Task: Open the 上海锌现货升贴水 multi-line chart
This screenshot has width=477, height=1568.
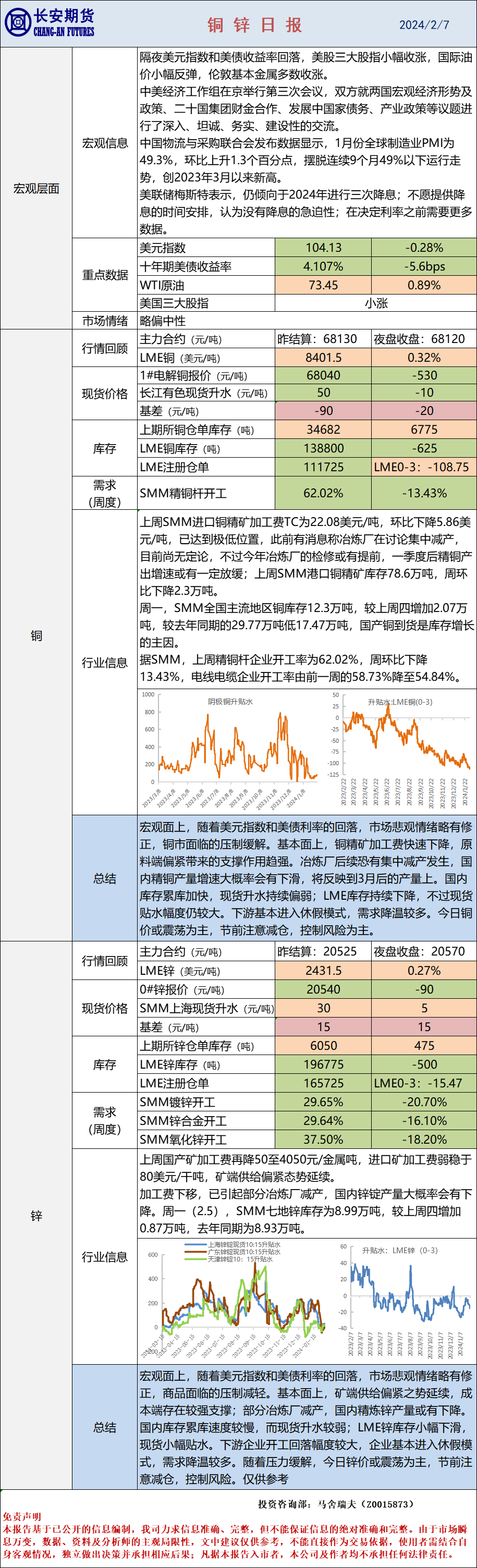Action: [x=234, y=1300]
